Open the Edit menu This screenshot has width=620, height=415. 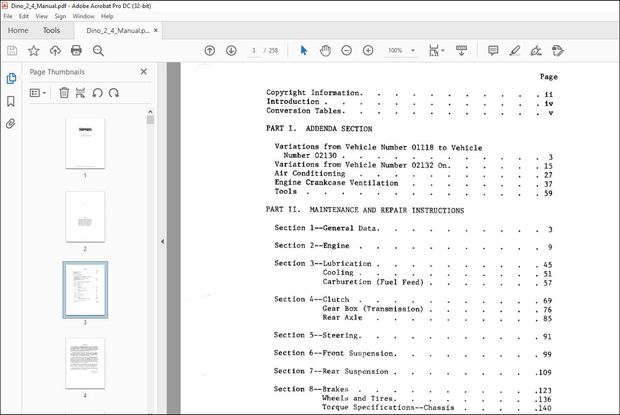[x=24, y=16]
